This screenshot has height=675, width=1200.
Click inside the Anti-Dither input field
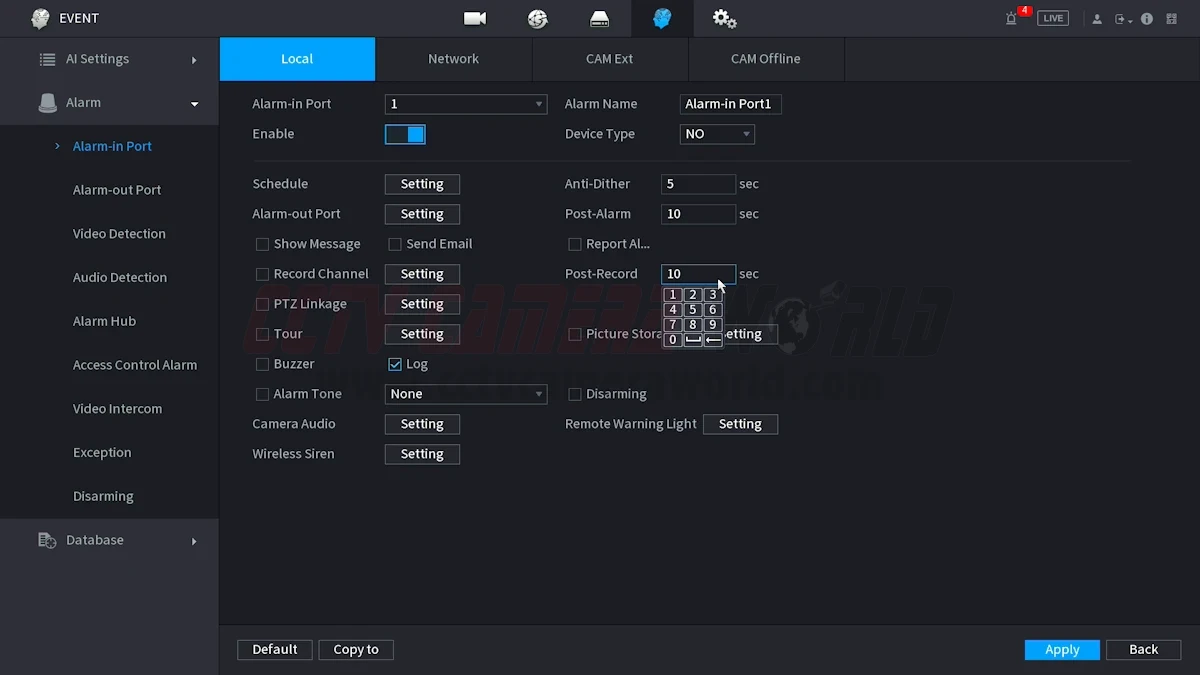click(697, 184)
